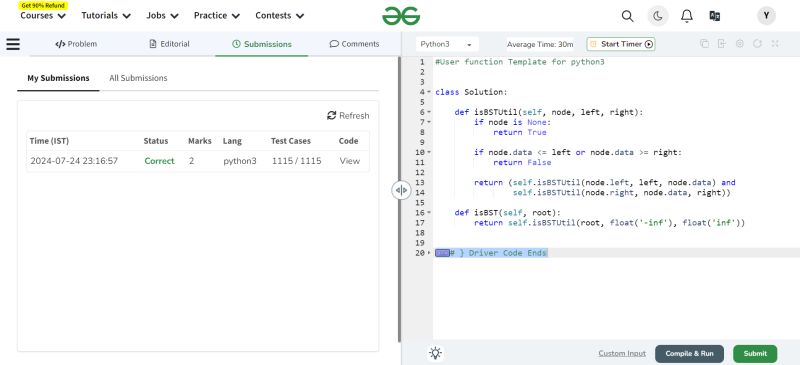Click the Marks column header
The width and height of the screenshot is (800, 365).
(199, 141)
